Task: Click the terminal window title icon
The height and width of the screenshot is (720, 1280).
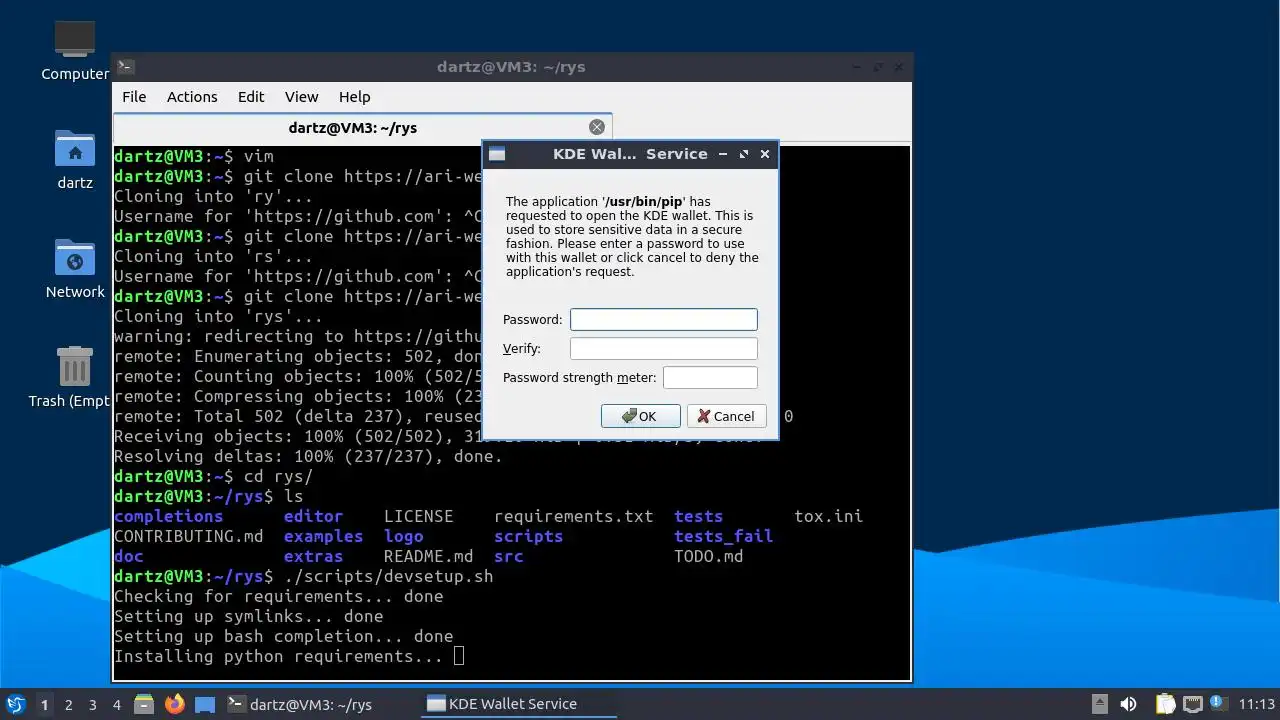Action: point(125,67)
